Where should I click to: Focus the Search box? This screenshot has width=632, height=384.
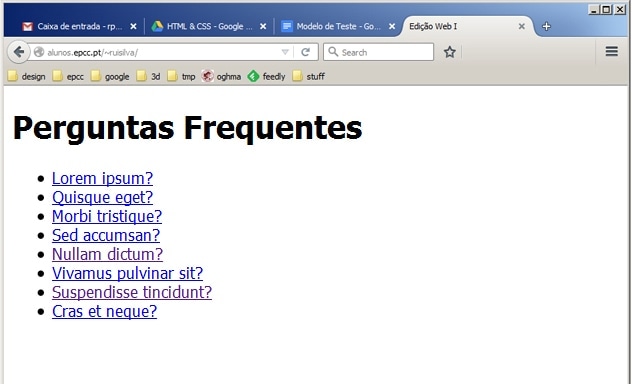tap(378, 52)
